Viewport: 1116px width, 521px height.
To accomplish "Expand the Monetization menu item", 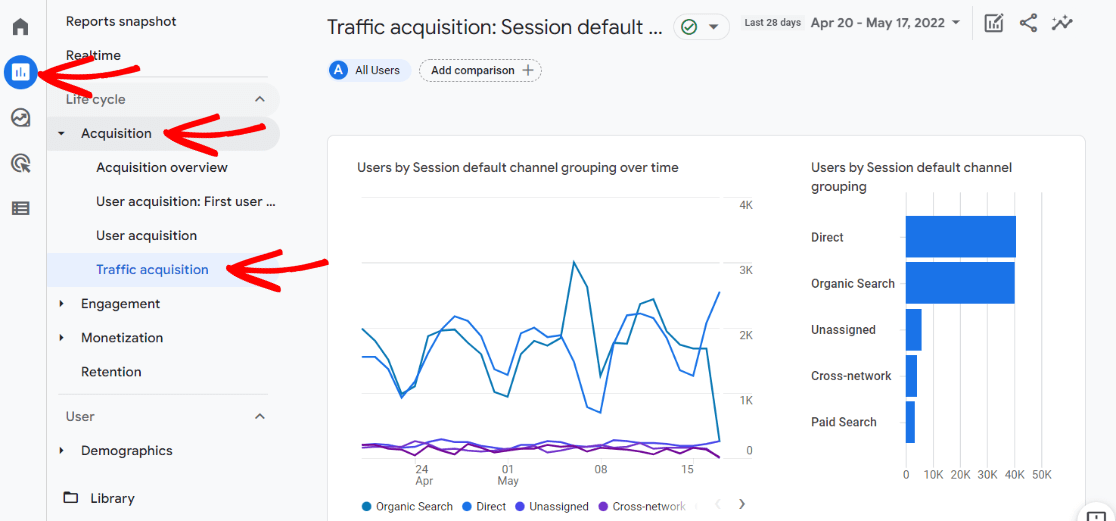I will point(122,337).
